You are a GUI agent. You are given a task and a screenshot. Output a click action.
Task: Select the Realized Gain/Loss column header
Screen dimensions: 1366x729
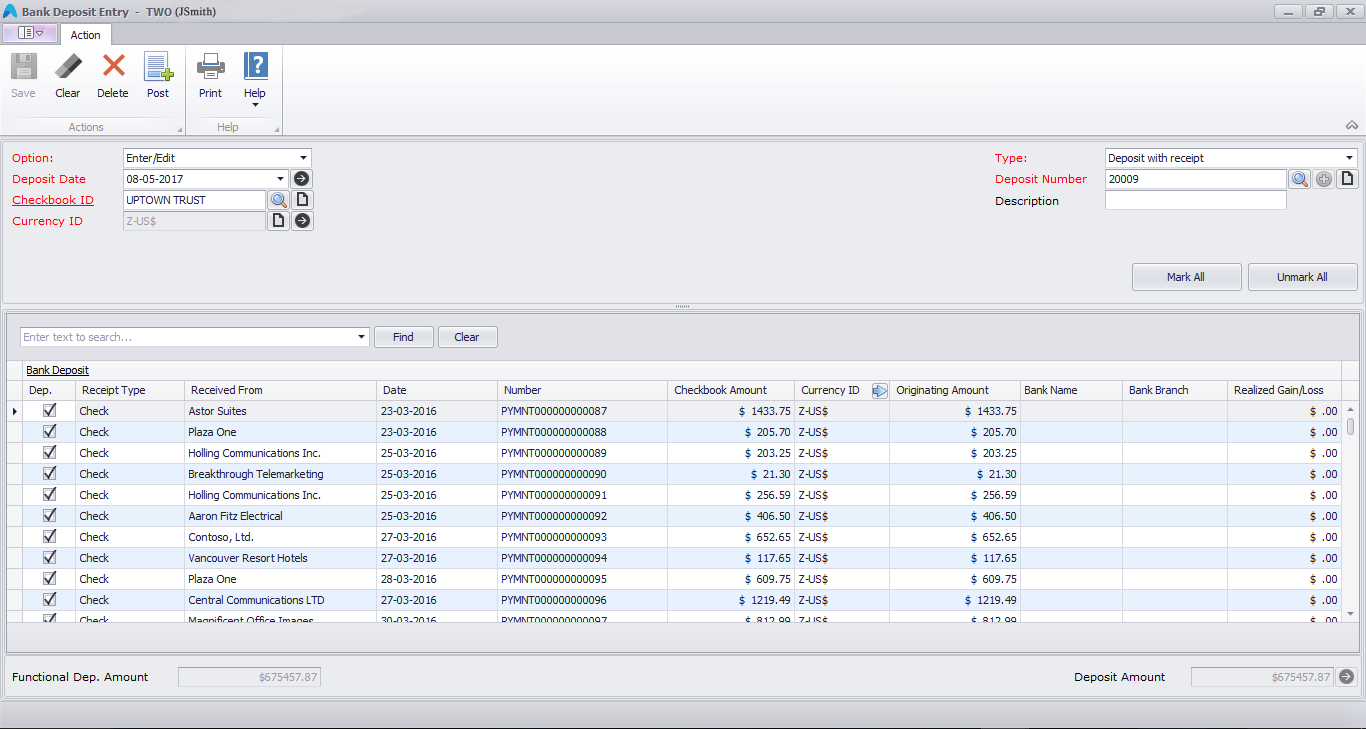click(1284, 390)
